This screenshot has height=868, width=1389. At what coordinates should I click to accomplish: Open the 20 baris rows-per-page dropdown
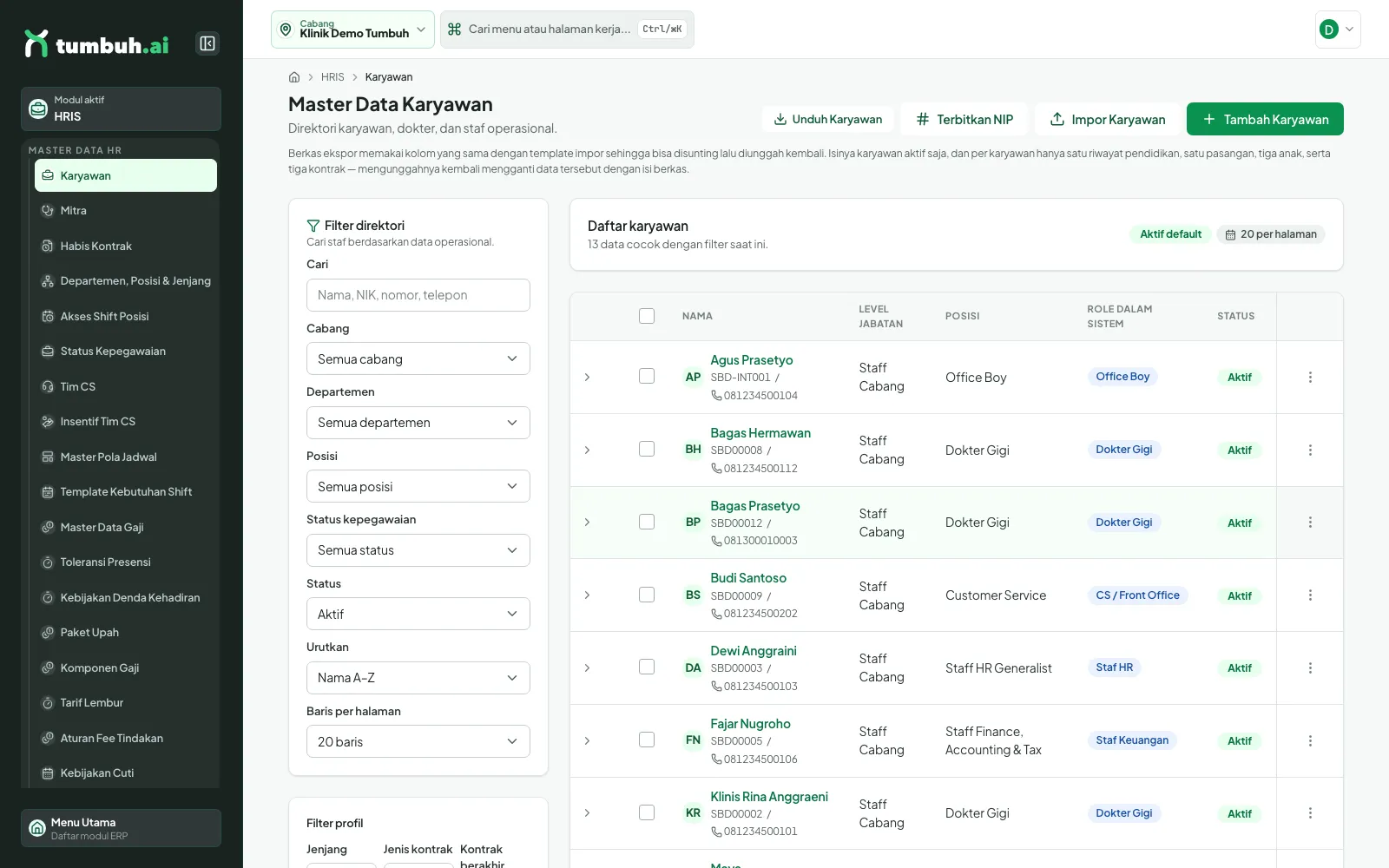(x=418, y=741)
